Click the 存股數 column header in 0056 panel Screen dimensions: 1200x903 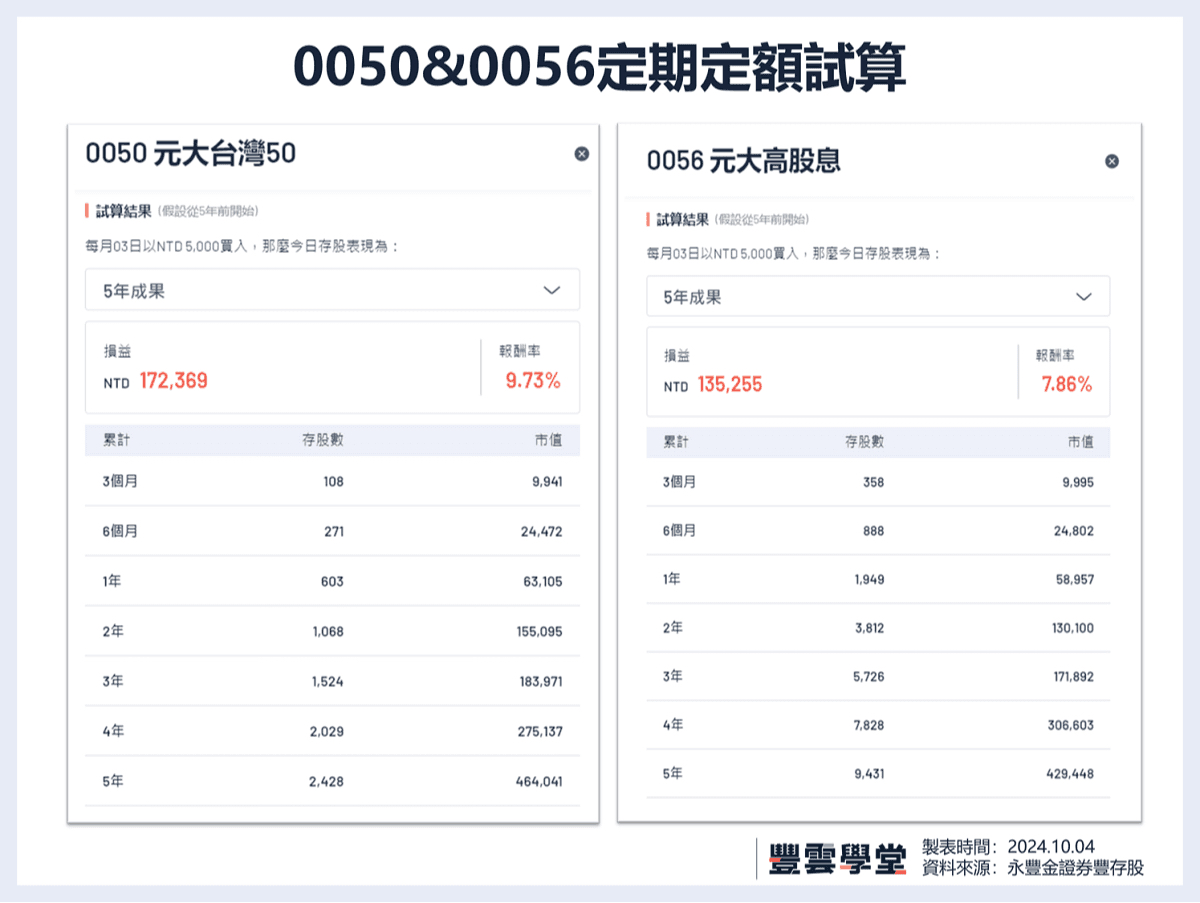864,441
